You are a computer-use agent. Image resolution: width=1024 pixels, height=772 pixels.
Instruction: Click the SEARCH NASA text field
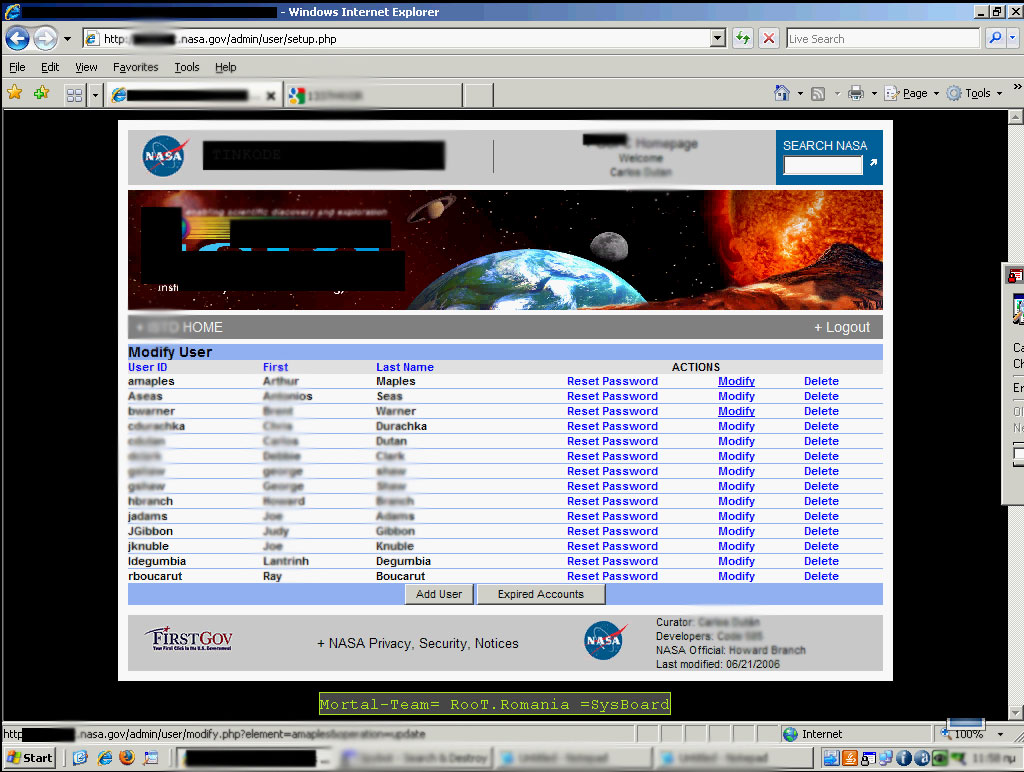(x=823, y=165)
